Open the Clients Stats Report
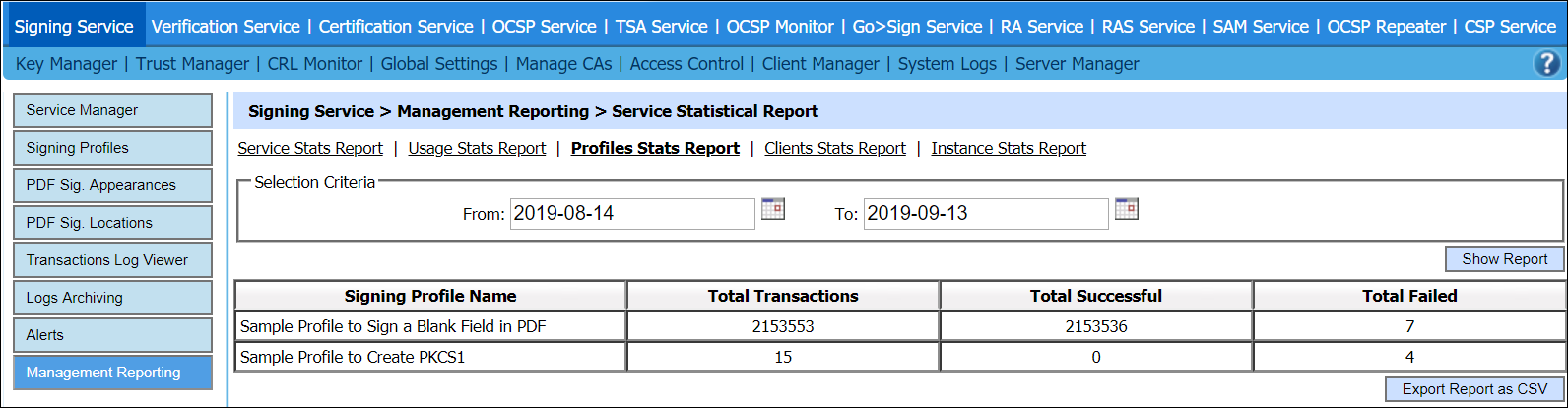 click(x=835, y=148)
